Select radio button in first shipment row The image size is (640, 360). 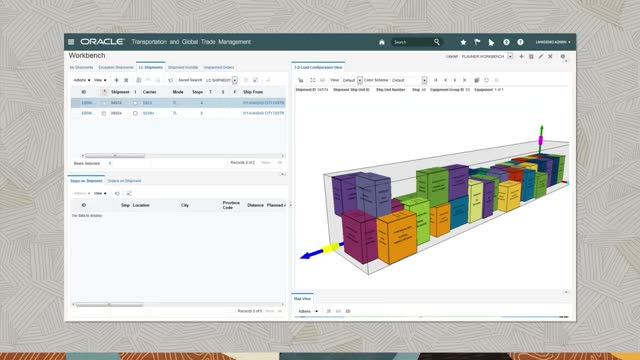pyautogui.click(x=135, y=103)
